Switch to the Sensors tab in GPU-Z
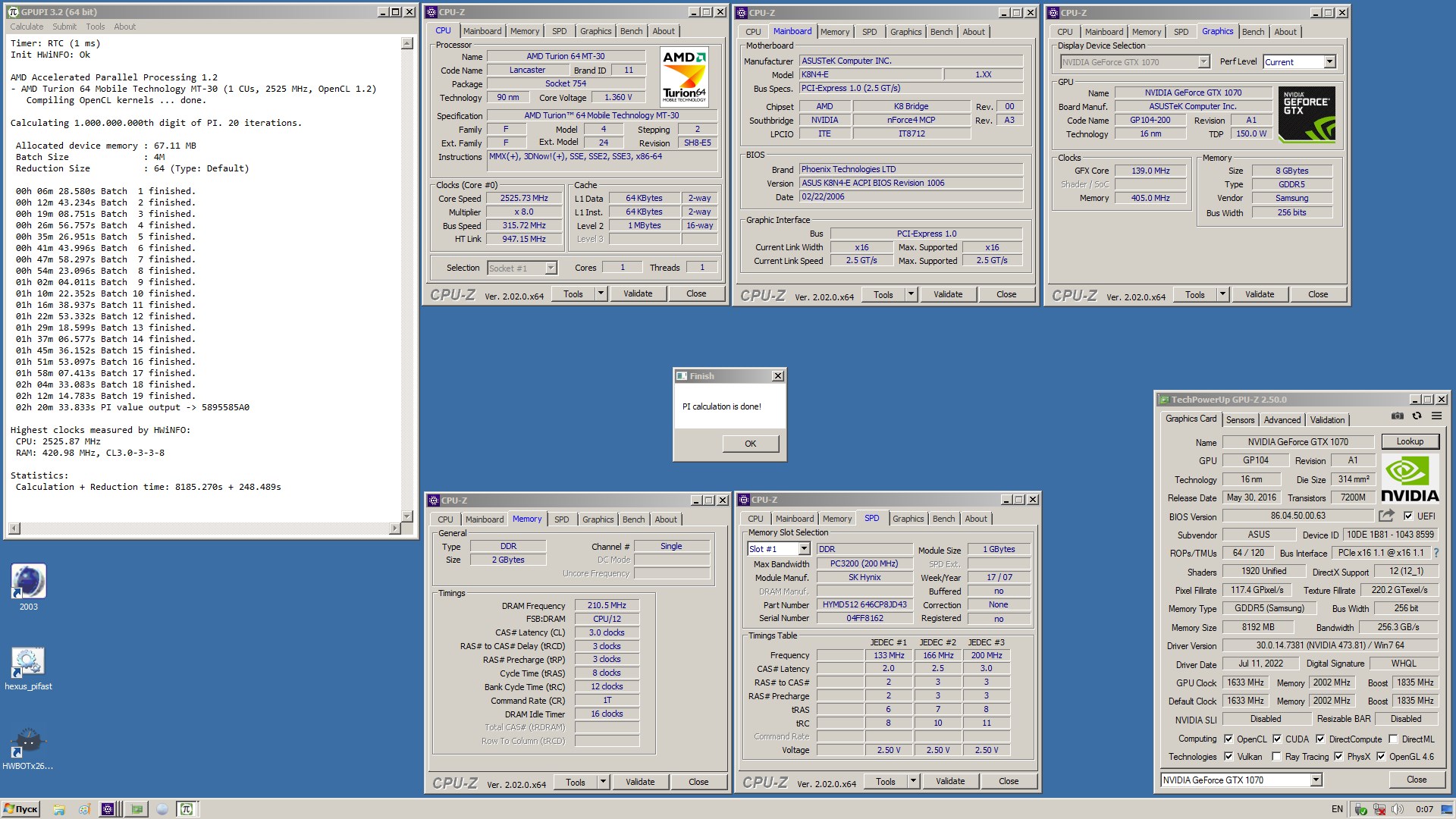 click(x=1241, y=419)
